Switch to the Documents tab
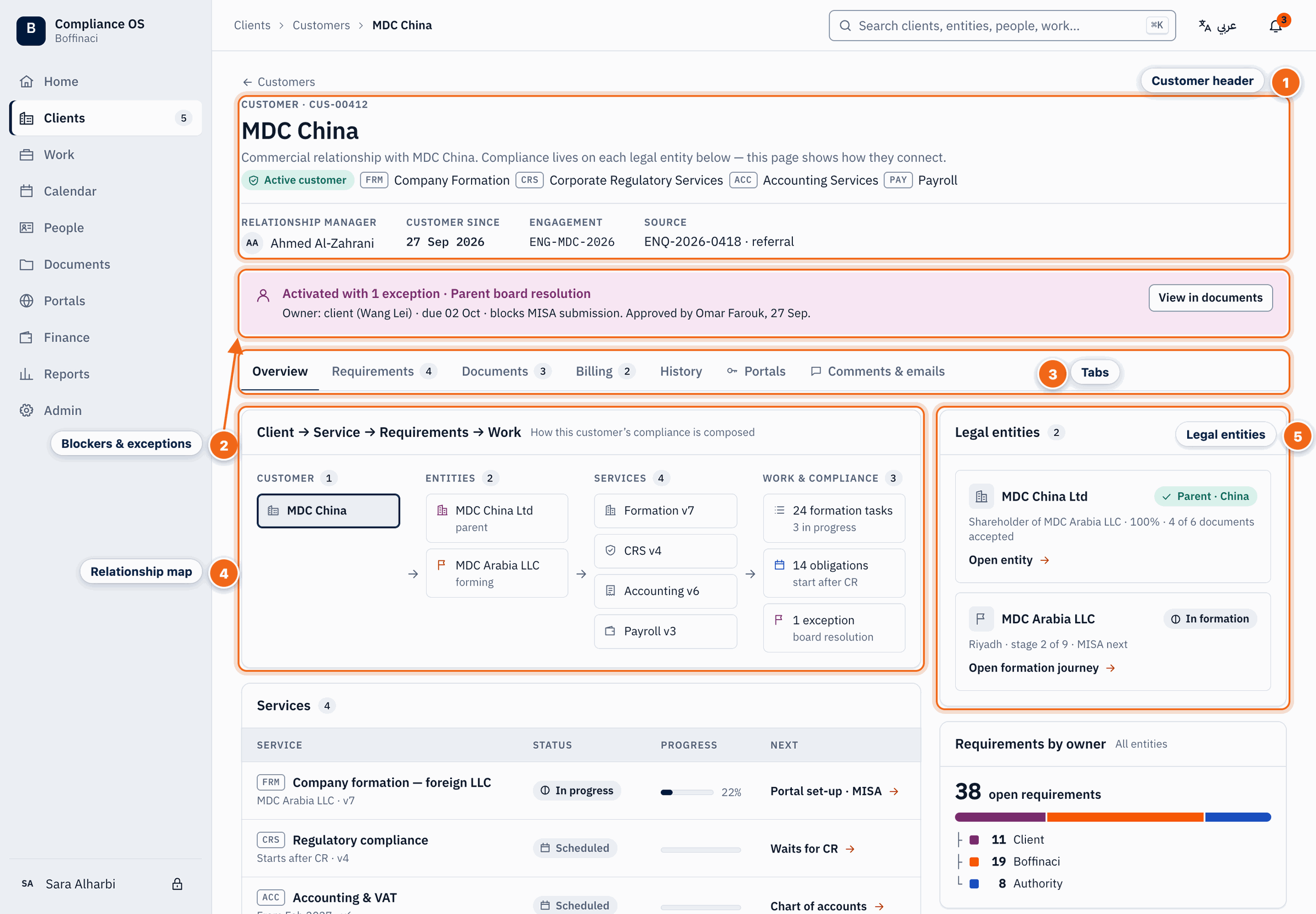The image size is (1316, 914). [506, 371]
